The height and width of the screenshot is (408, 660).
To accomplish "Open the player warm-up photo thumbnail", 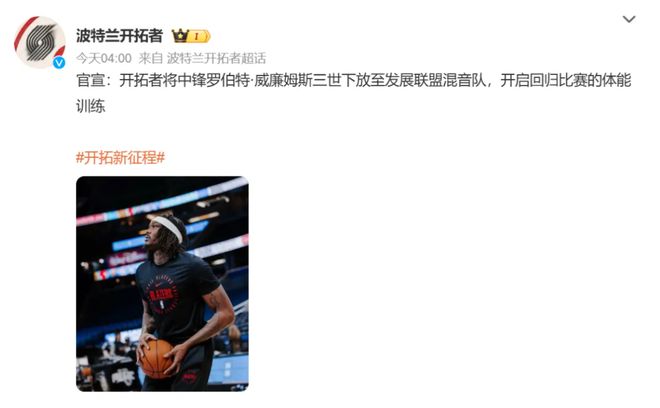I will click(162, 284).
